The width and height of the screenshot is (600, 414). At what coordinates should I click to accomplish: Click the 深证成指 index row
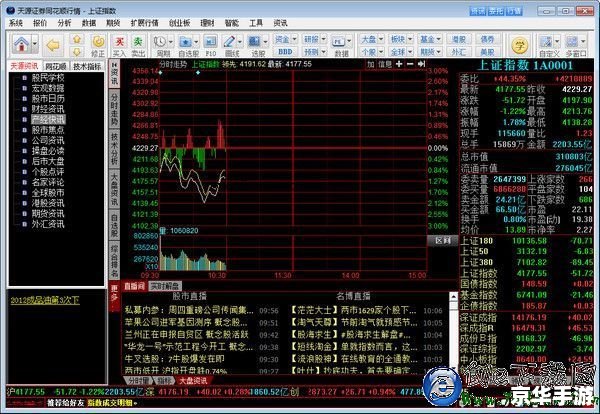[x=526, y=317]
